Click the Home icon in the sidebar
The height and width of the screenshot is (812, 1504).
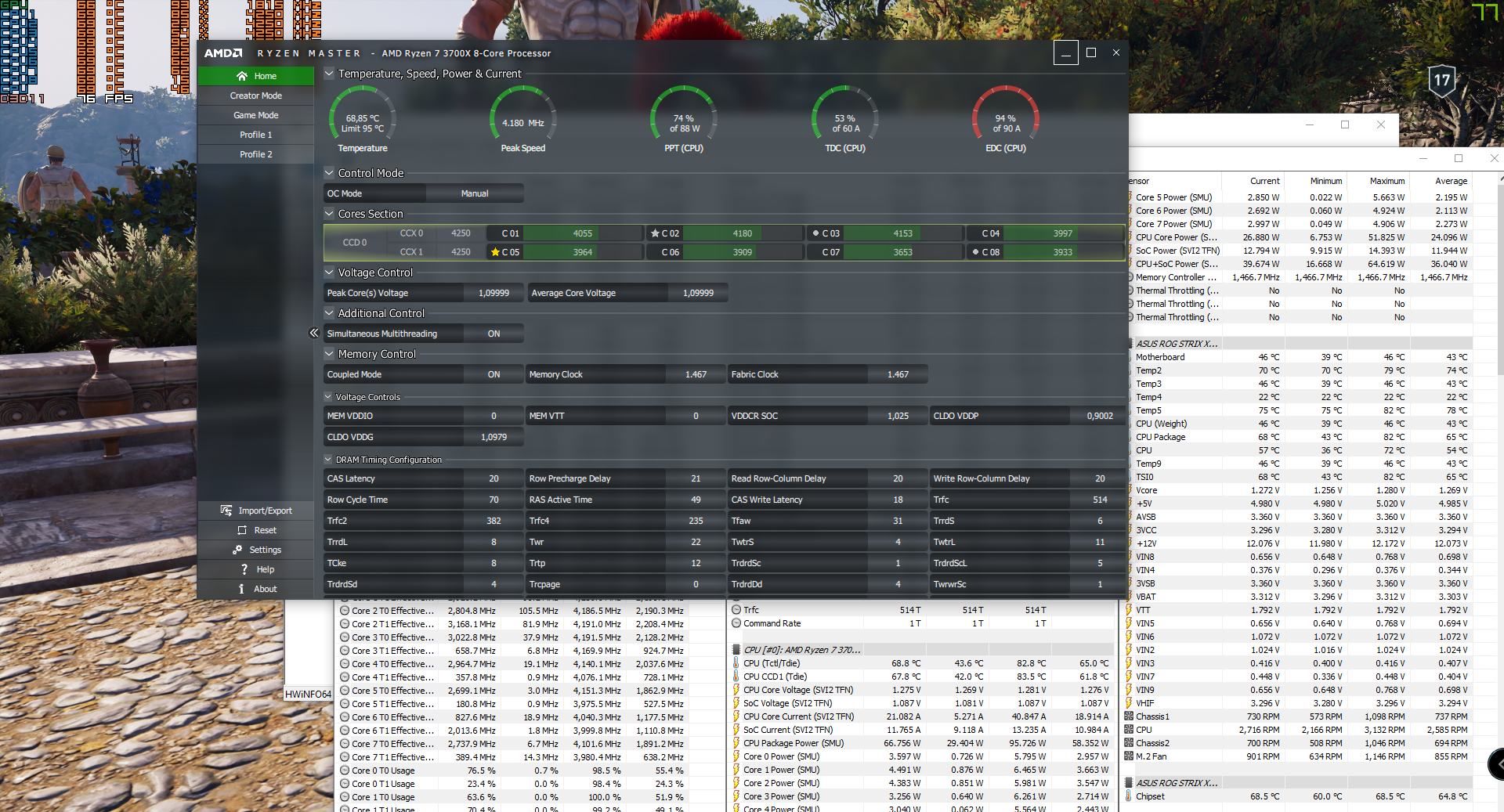pyautogui.click(x=242, y=76)
